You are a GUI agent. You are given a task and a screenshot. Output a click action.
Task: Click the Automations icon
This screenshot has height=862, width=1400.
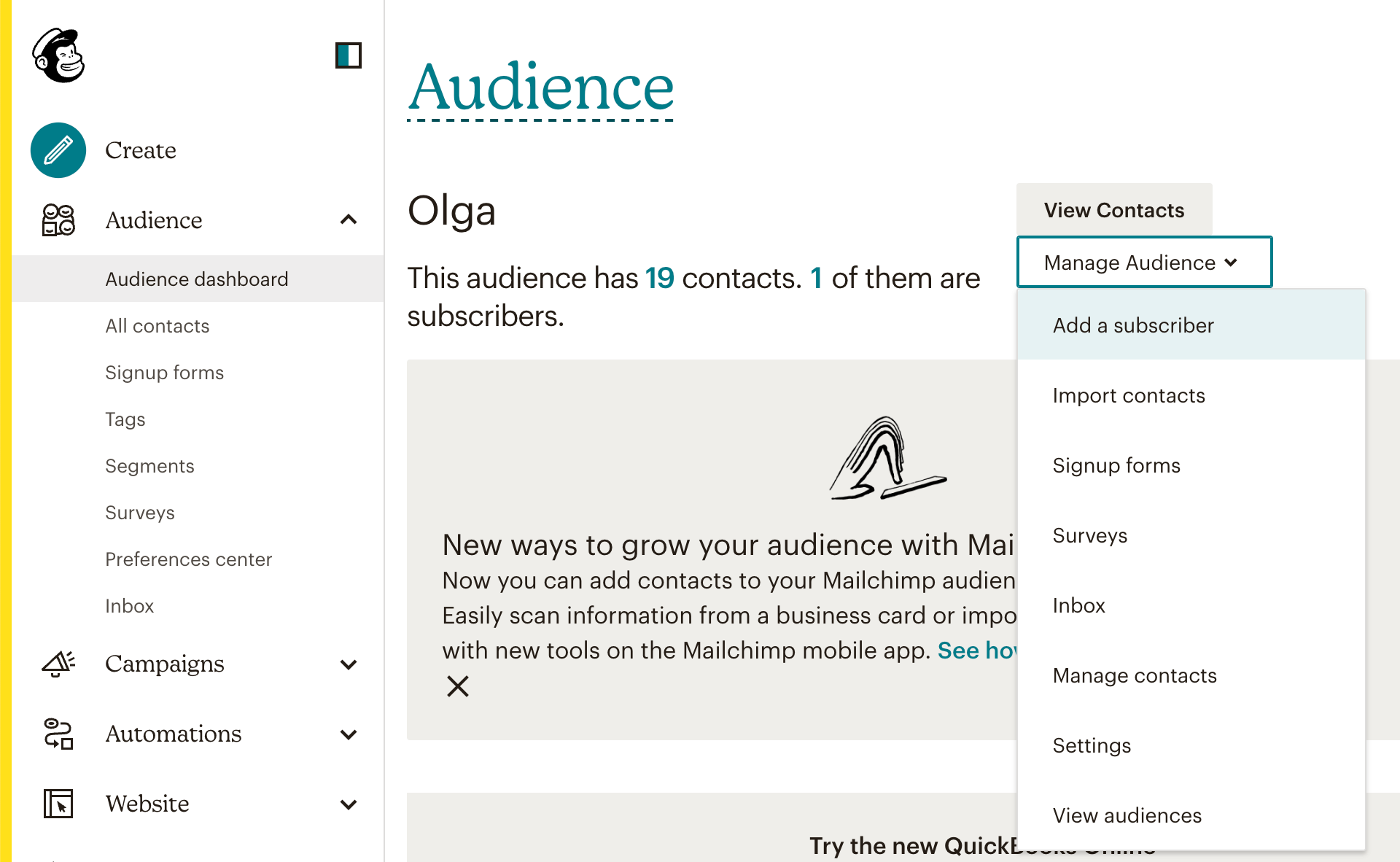pyautogui.click(x=58, y=734)
